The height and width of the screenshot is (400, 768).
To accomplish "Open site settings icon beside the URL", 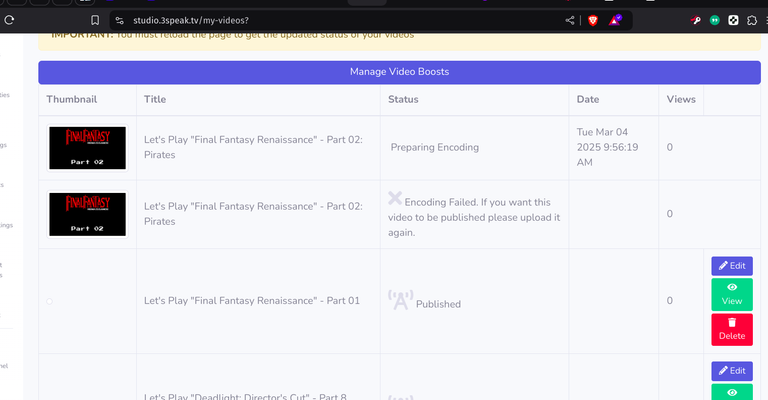I will (120, 21).
